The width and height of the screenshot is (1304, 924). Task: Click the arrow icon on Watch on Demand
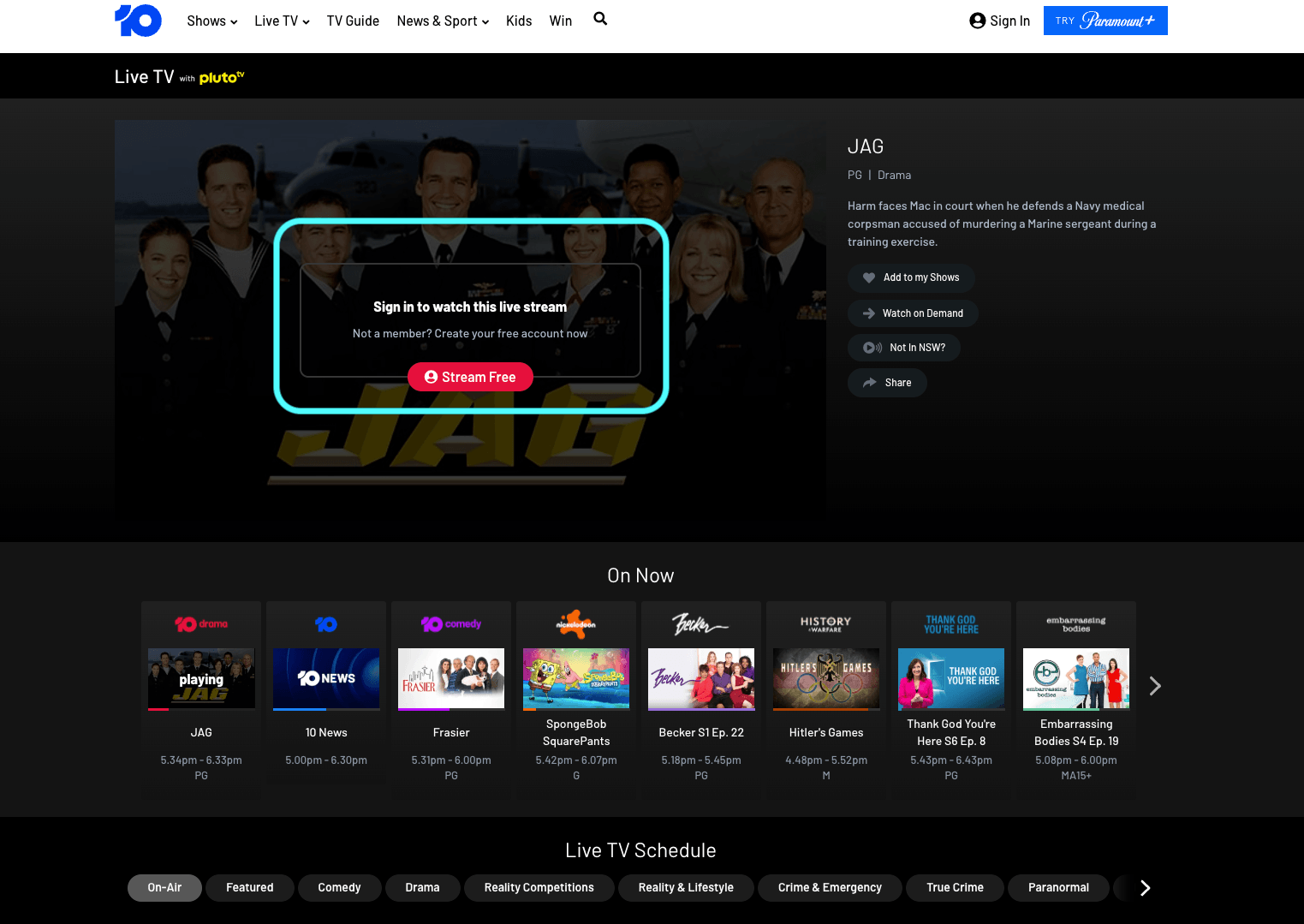tap(869, 313)
